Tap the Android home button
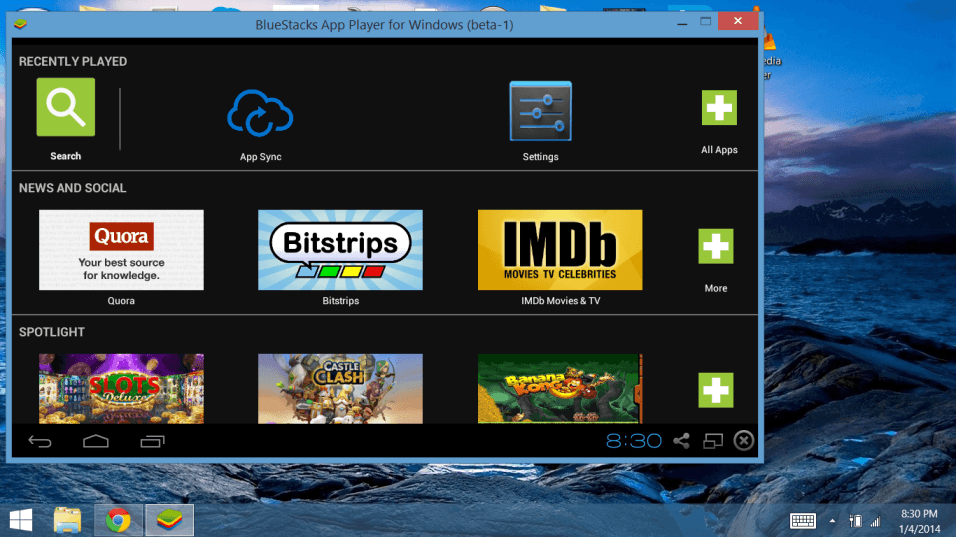 pyautogui.click(x=96, y=441)
